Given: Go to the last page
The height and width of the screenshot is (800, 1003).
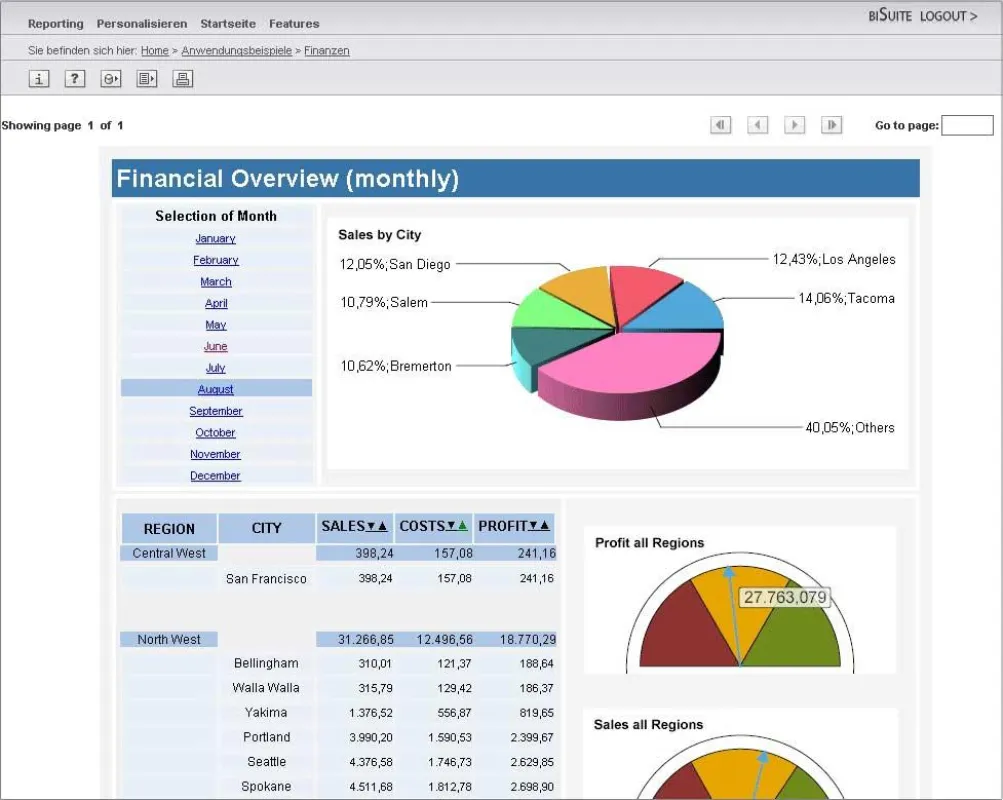Looking at the screenshot, I should coord(832,125).
